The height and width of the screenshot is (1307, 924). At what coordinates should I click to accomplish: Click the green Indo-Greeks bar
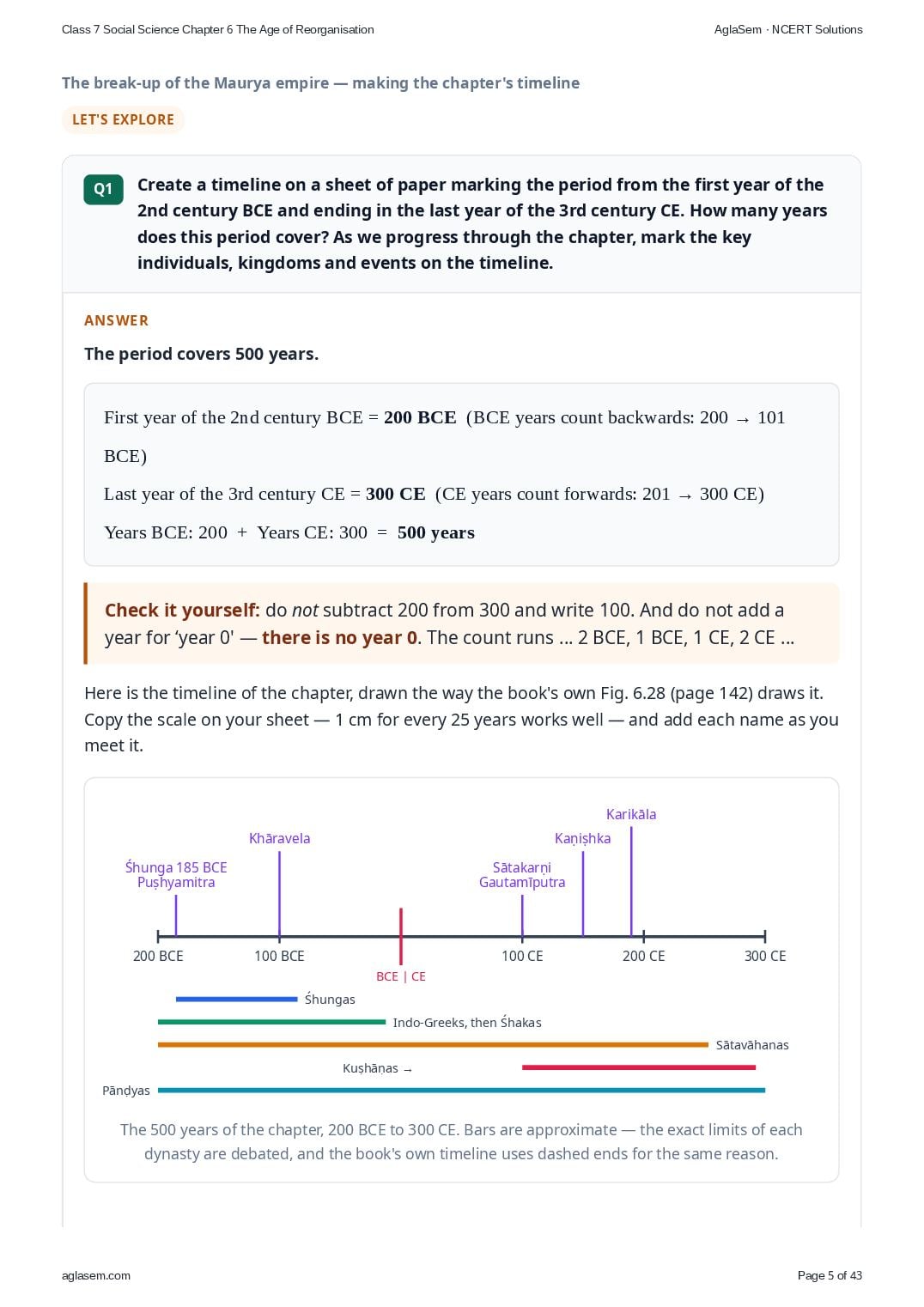(271, 1022)
